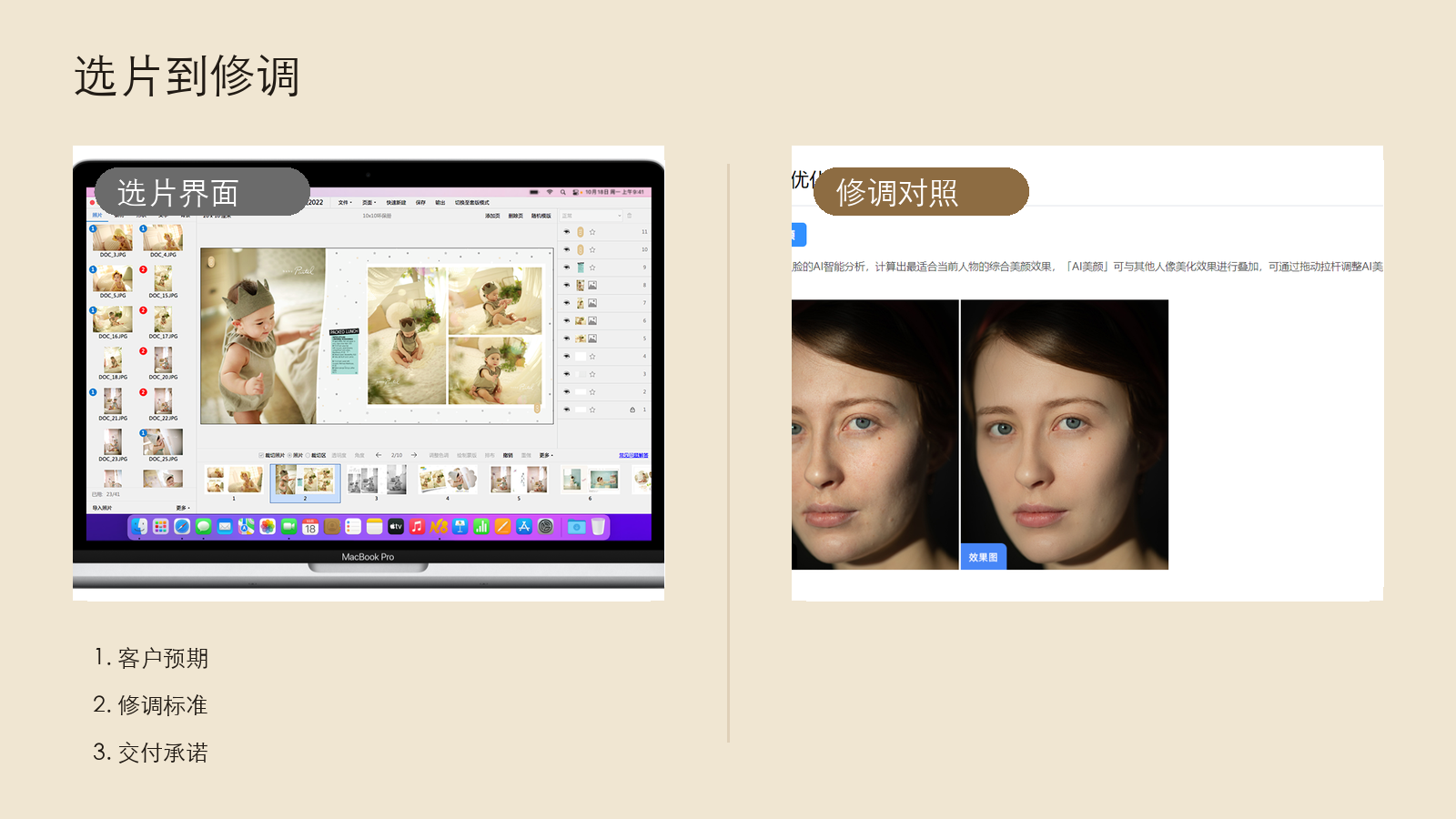Open Finder from the dock
The height and width of the screenshot is (819, 1456).
[139, 526]
